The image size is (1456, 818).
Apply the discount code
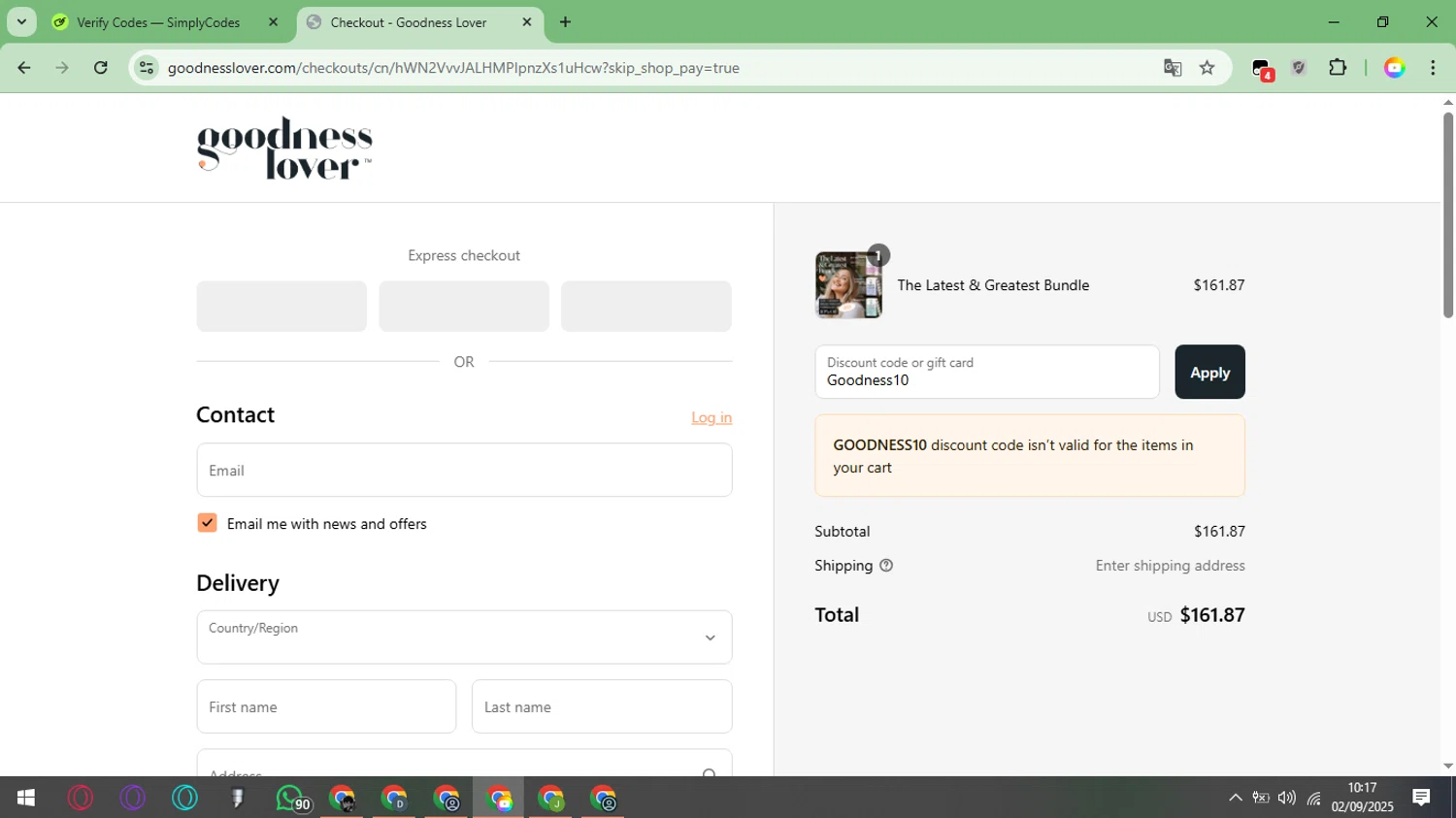click(1209, 372)
